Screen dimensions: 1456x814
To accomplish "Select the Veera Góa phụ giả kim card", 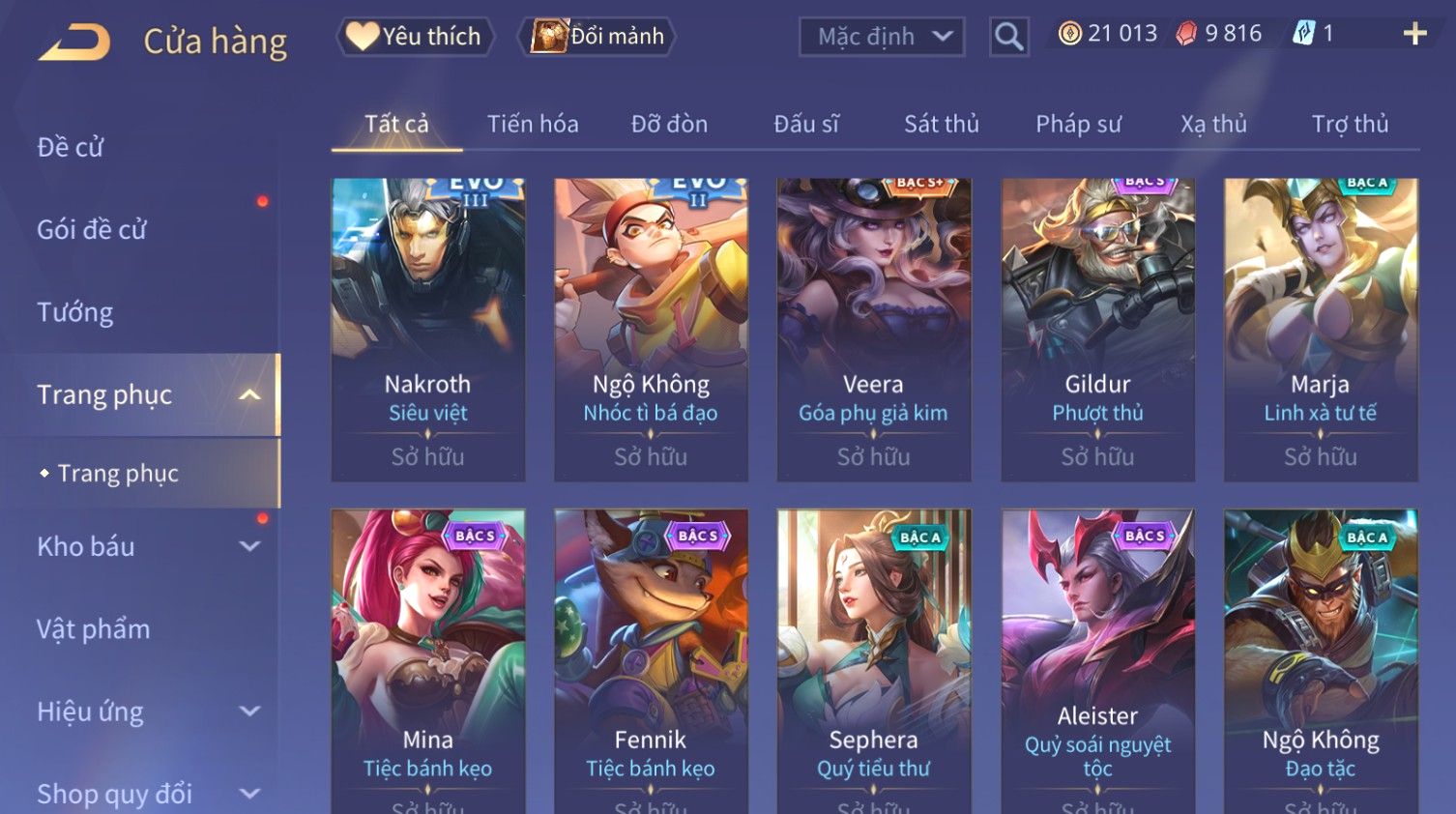I will pos(874,330).
